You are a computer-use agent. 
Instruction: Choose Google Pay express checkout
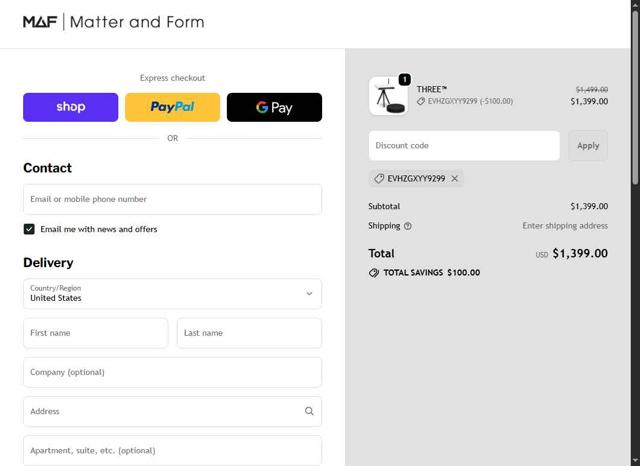point(274,107)
